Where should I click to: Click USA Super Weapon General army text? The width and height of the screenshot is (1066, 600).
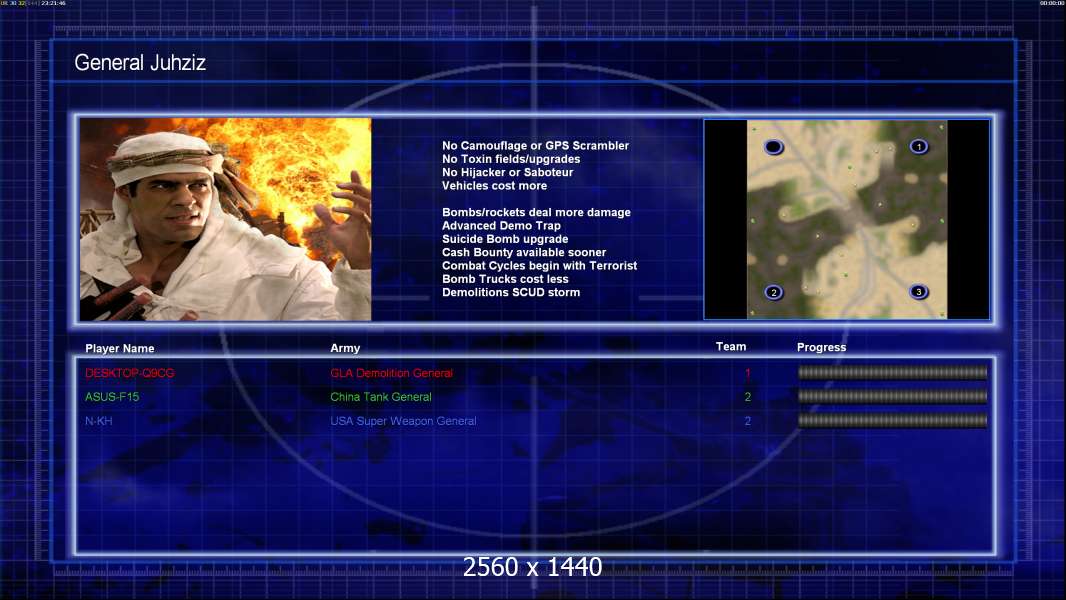403,421
